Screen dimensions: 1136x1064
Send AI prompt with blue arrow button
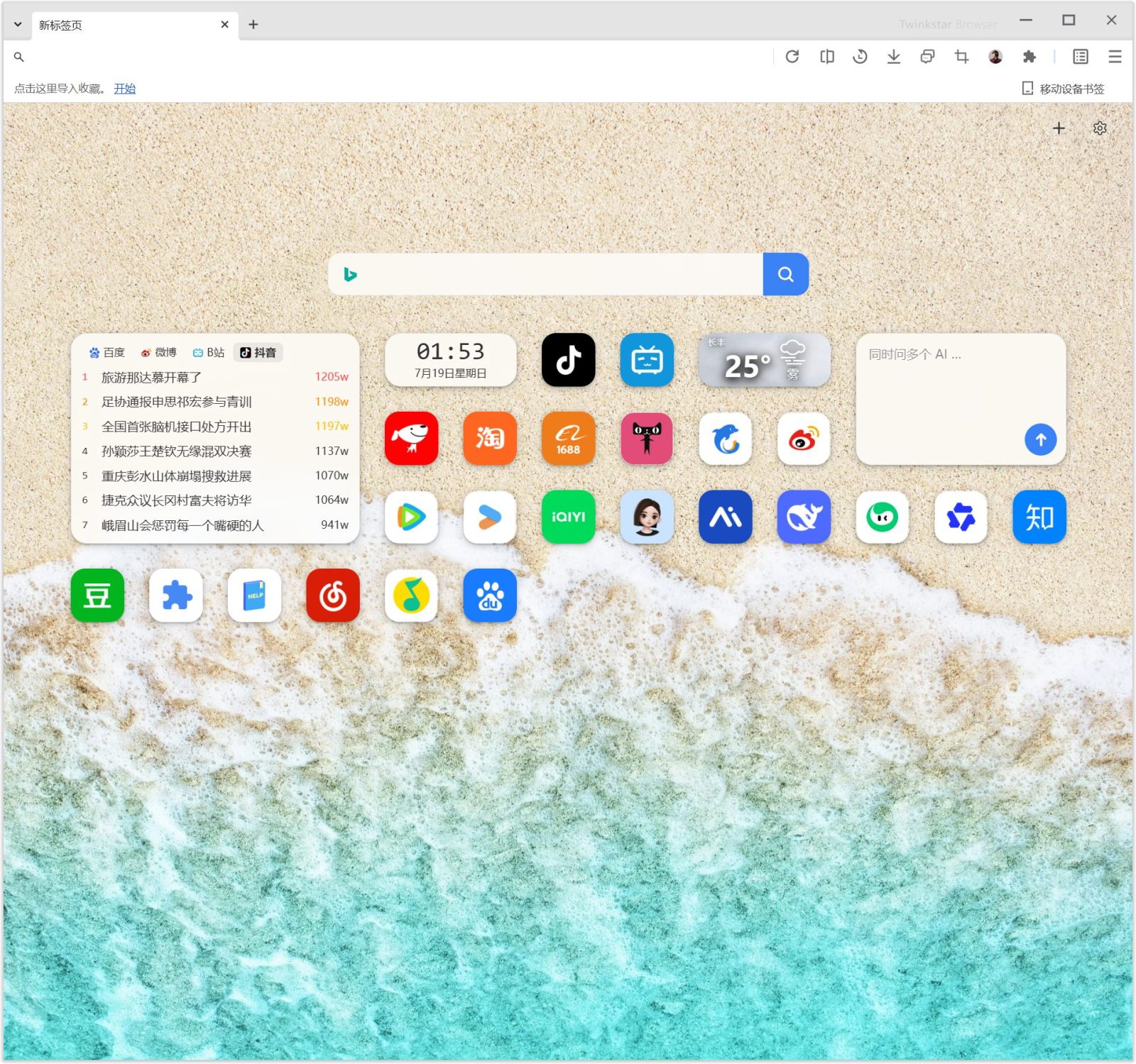tap(1040, 440)
